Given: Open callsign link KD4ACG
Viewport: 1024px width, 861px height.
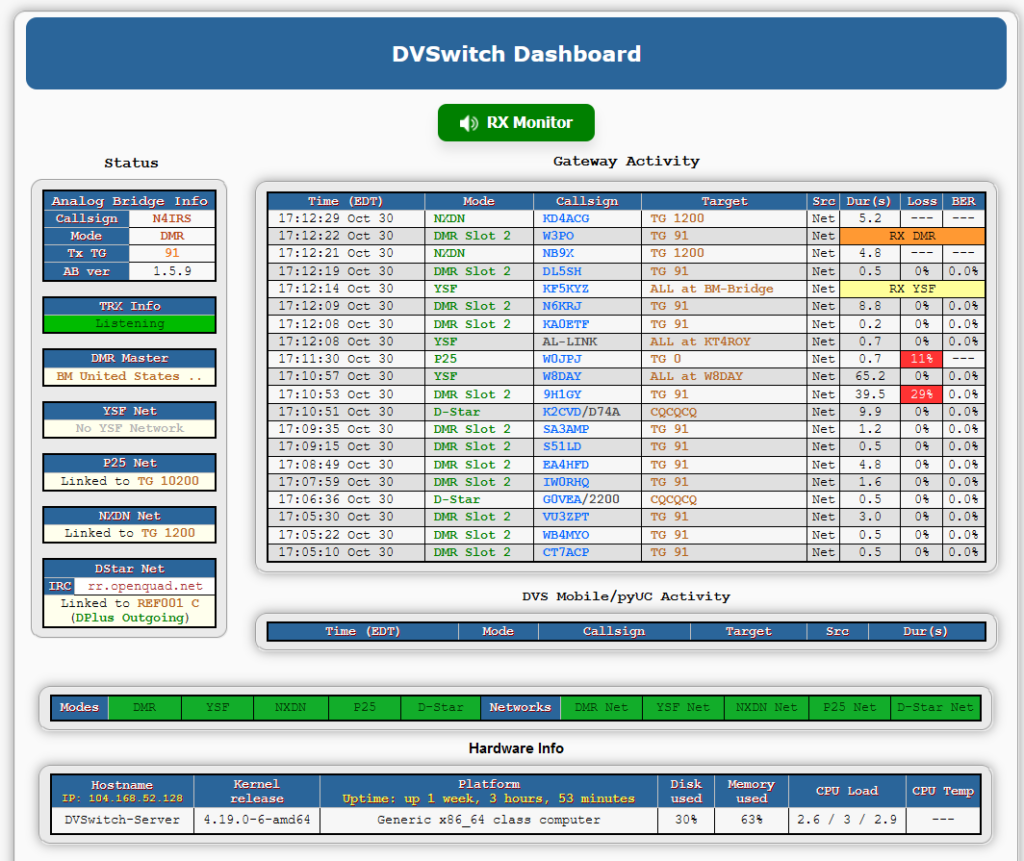Looking at the screenshot, I should [x=566, y=218].
